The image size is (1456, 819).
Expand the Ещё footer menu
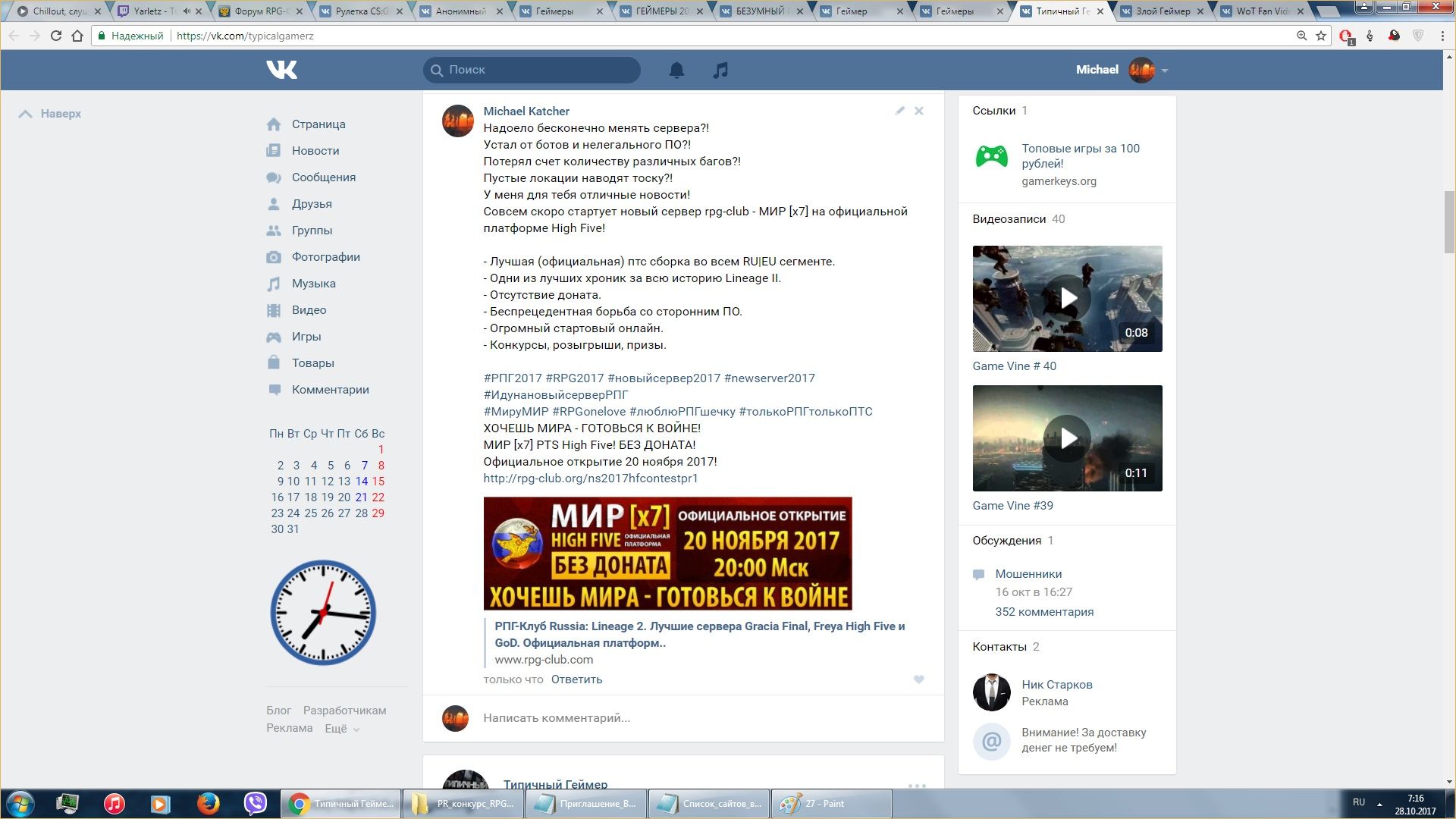point(342,729)
